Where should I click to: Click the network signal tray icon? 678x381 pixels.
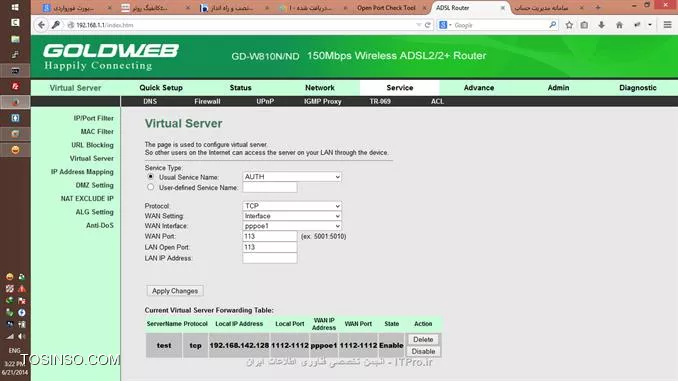click(10, 336)
